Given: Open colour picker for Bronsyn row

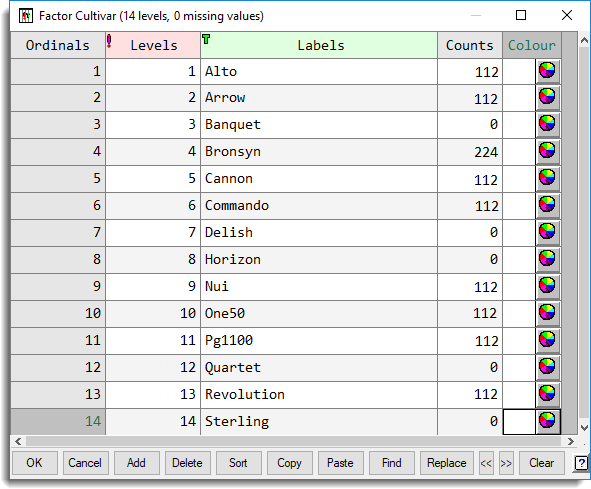Looking at the screenshot, I should [548, 151].
